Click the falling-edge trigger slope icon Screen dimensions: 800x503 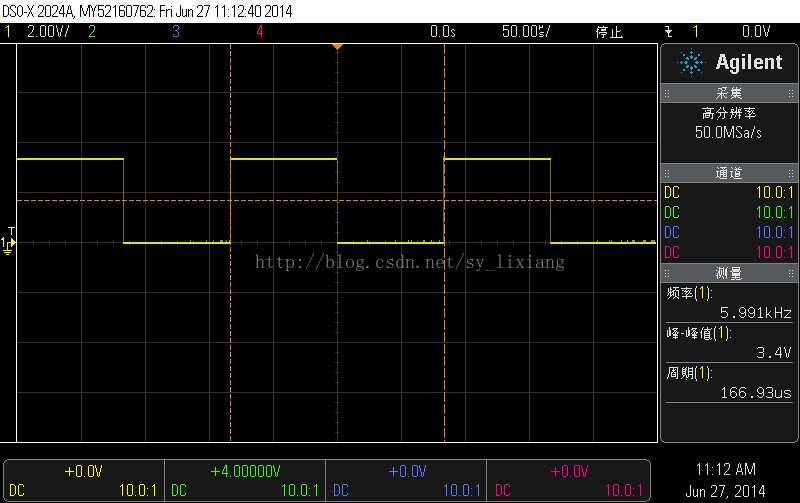point(668,32)
